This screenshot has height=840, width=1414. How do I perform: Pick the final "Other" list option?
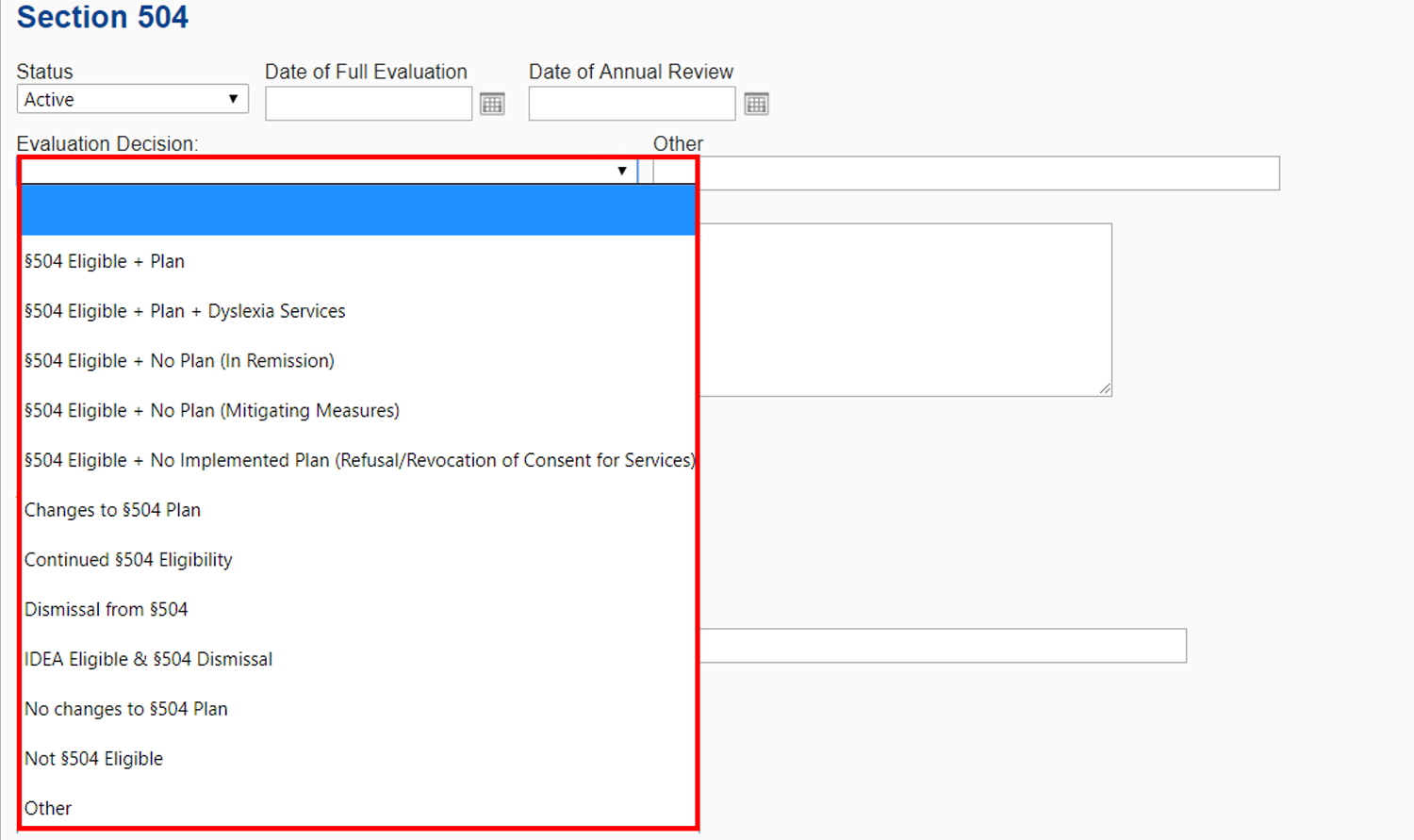48,809
